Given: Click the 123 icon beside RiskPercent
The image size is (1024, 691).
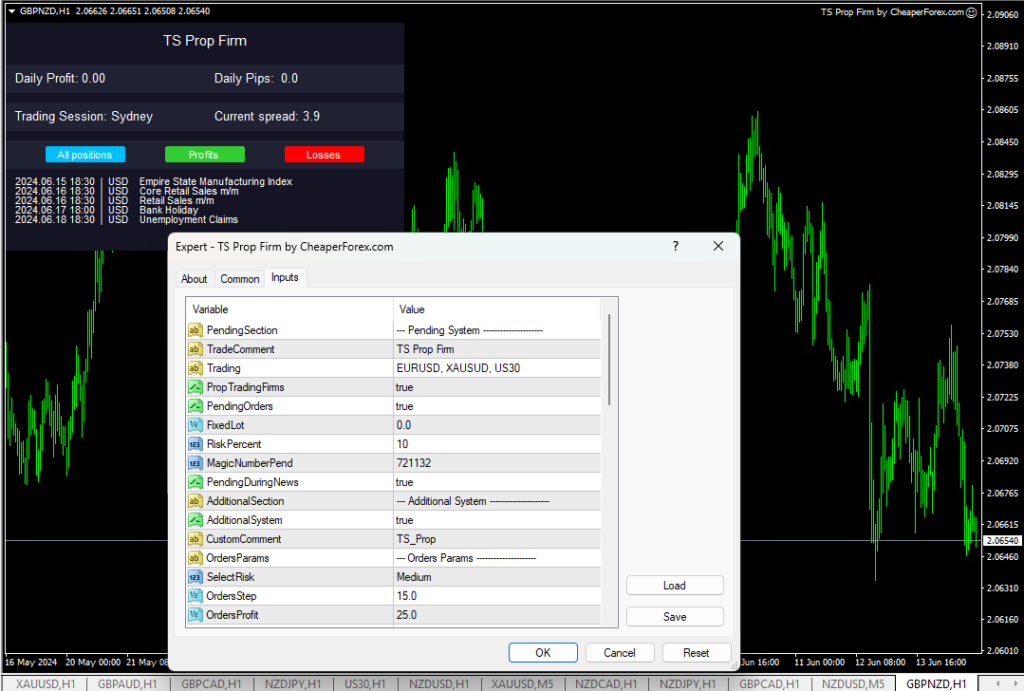Looking at the screenshot, I should pos(194,444).
